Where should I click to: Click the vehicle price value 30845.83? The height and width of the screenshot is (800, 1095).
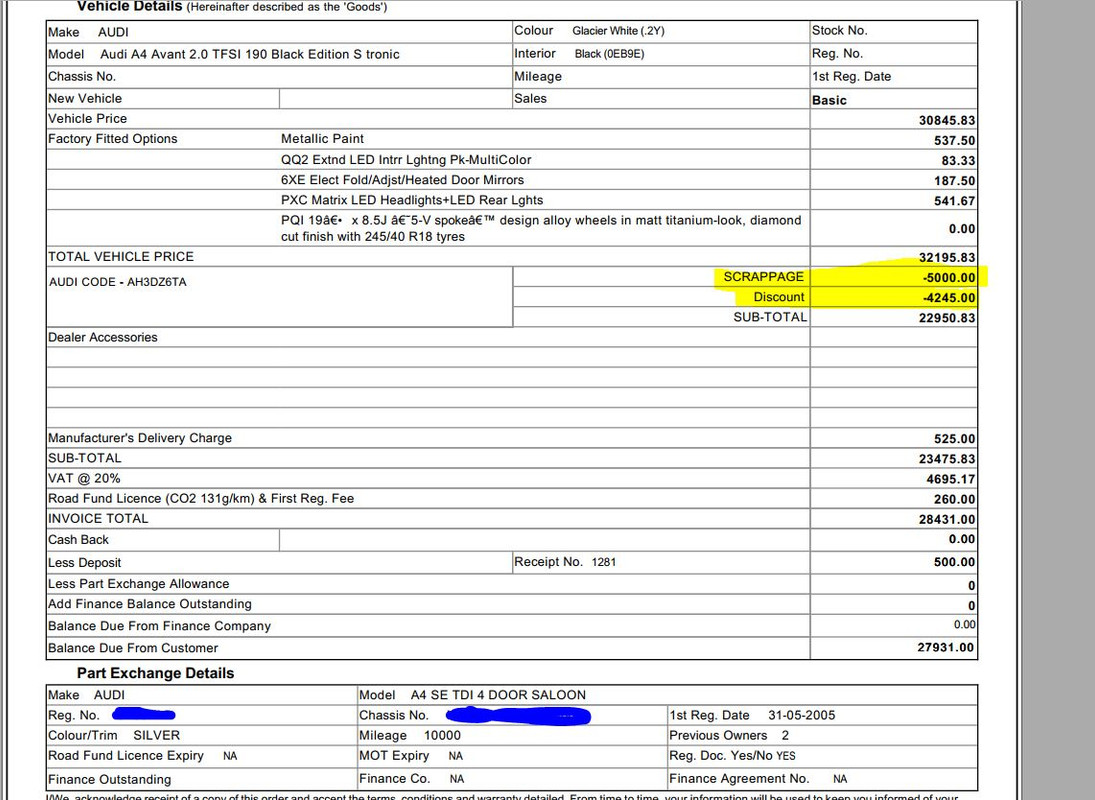946,120
